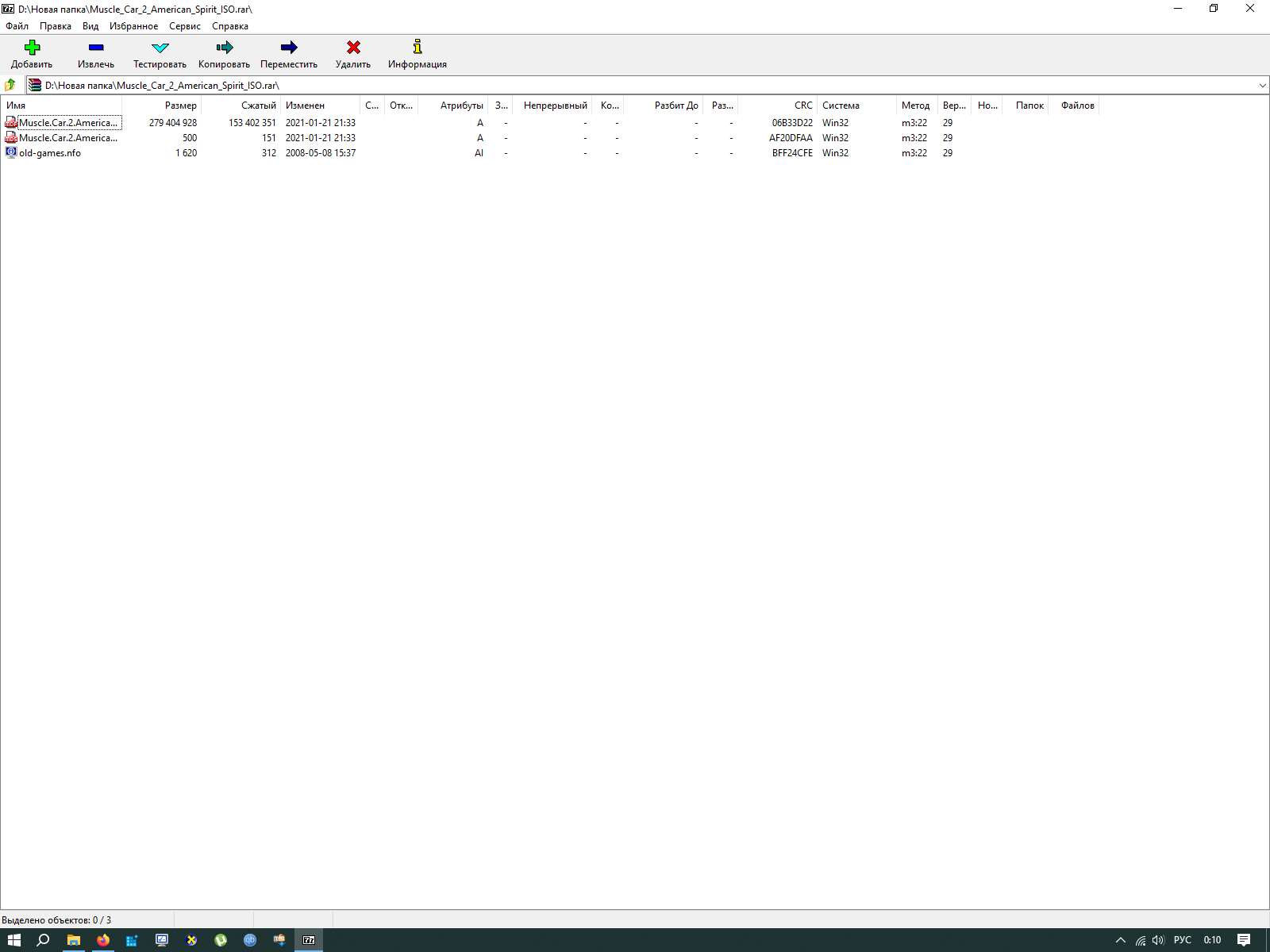
Task: Sort by the Изменен column header
Action: click(x=321, y=106)
